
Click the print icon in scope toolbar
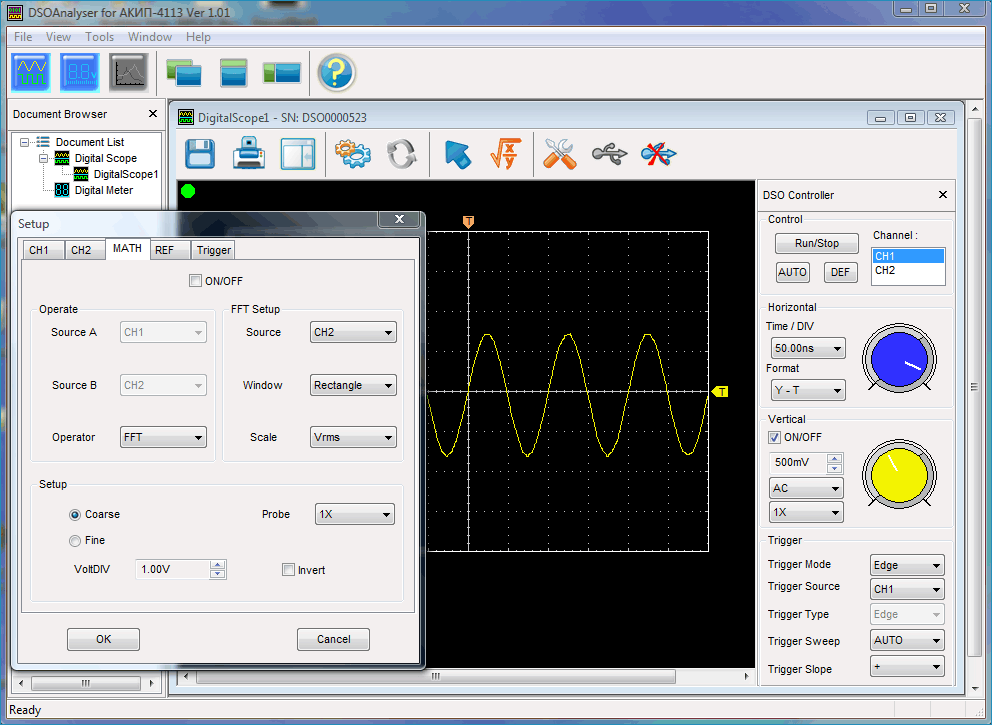click(249, 154)
